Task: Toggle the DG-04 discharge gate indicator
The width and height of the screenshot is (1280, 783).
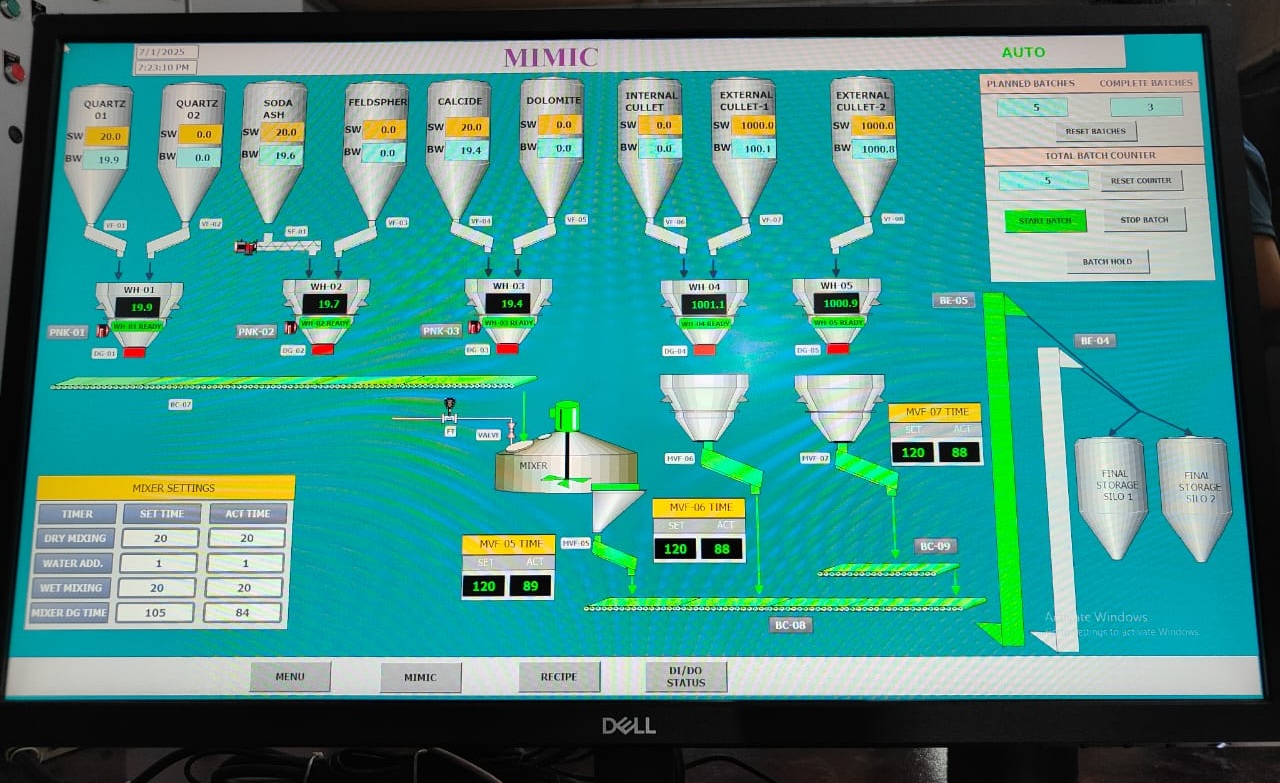Action: point(704,350)
